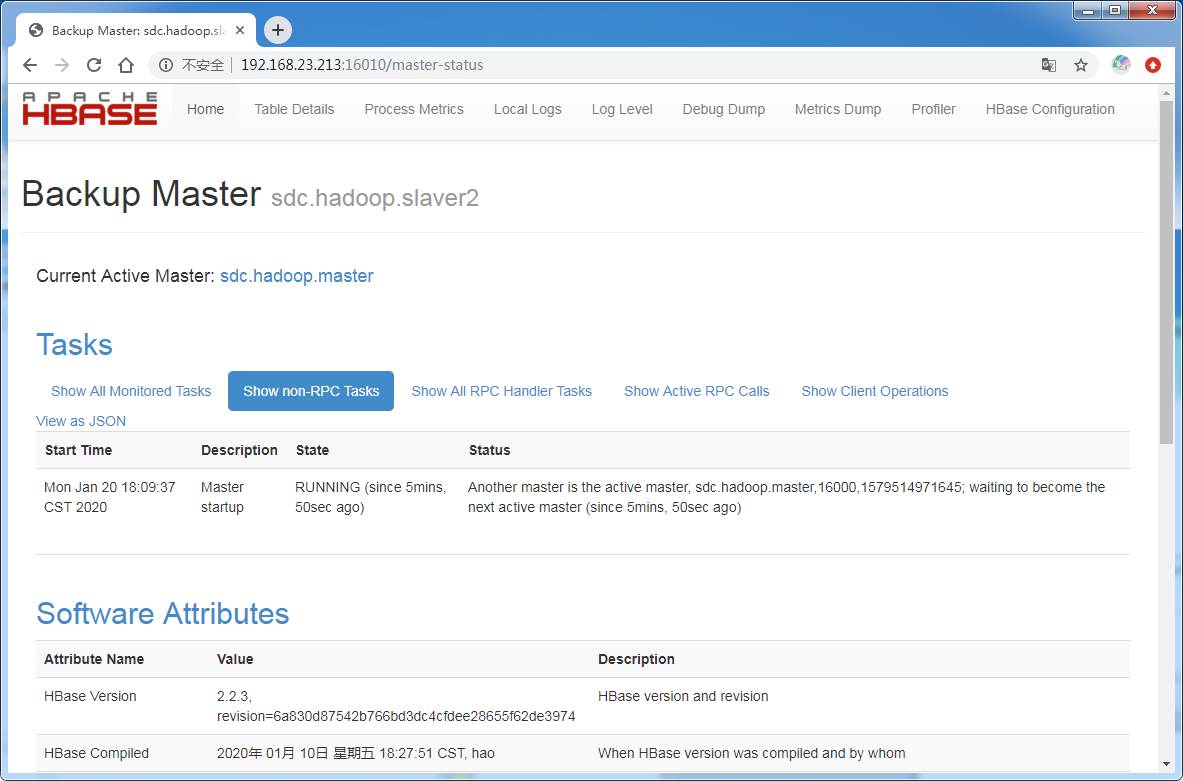Open Process Metrics page
This screenshot has width=1183, height=781.
click(x=414, y=109)
